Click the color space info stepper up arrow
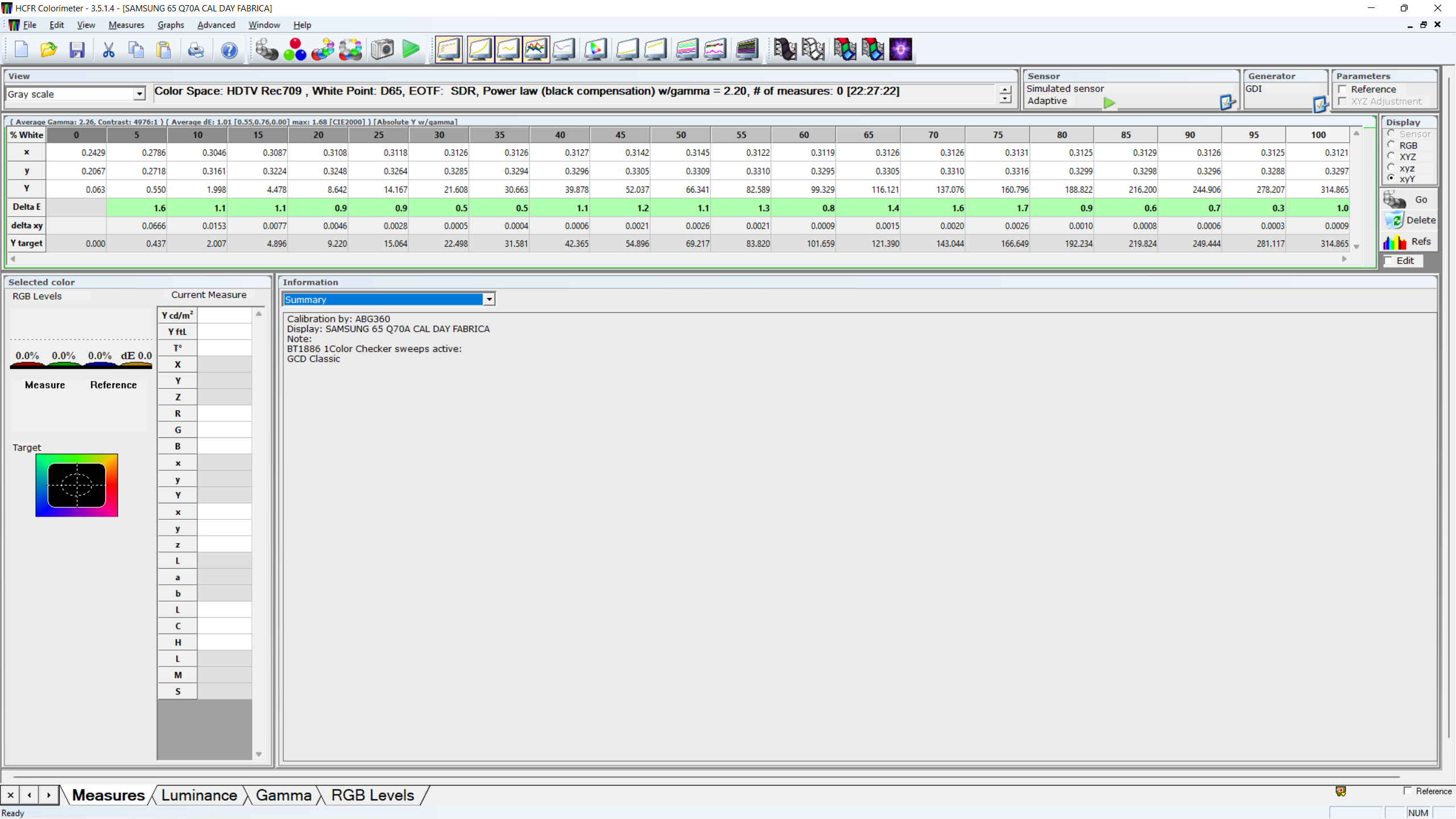This screenshot has height=819, width=1456. pos(1005,89)
